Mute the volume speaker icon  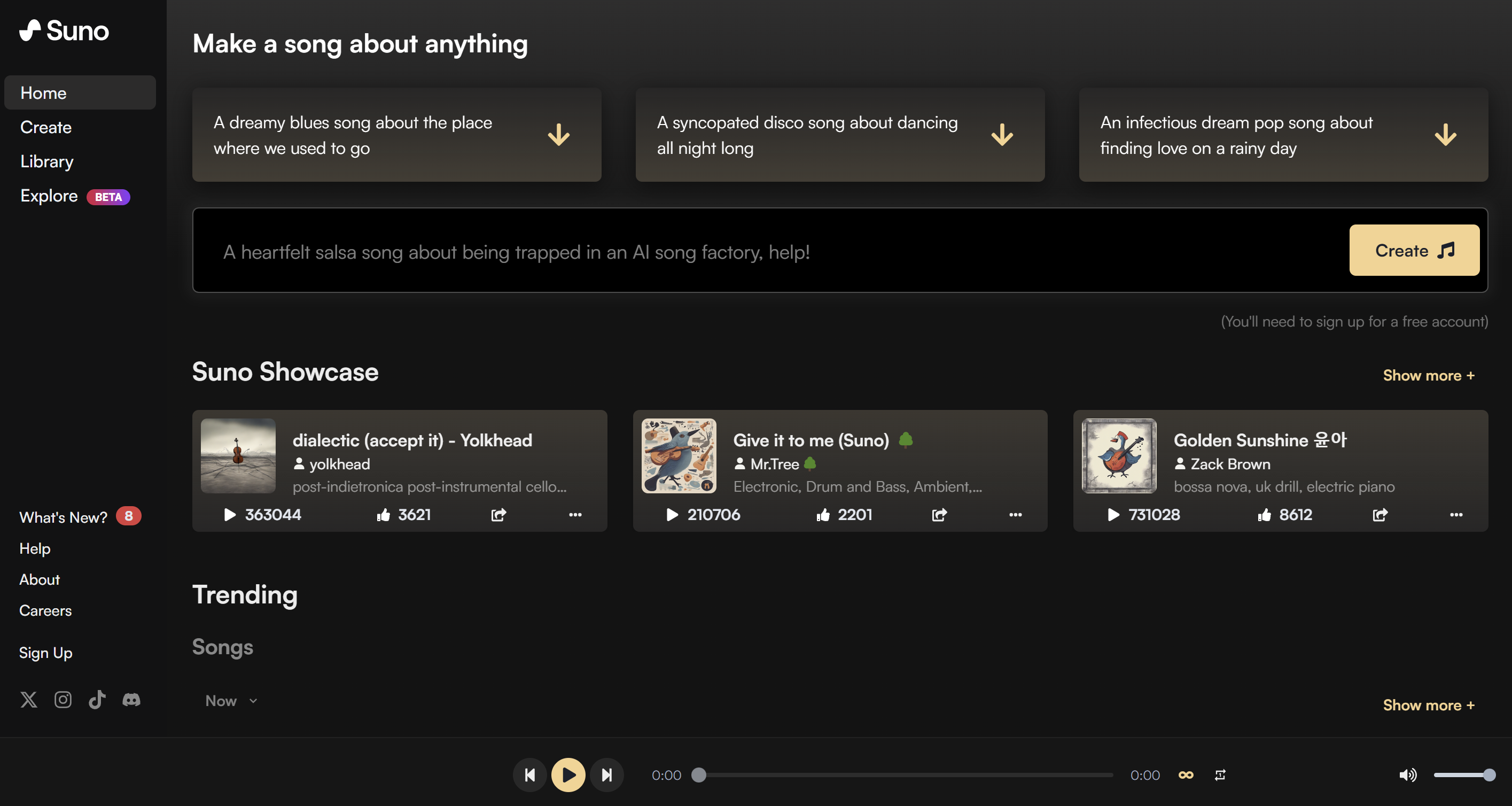(1407, 775)
